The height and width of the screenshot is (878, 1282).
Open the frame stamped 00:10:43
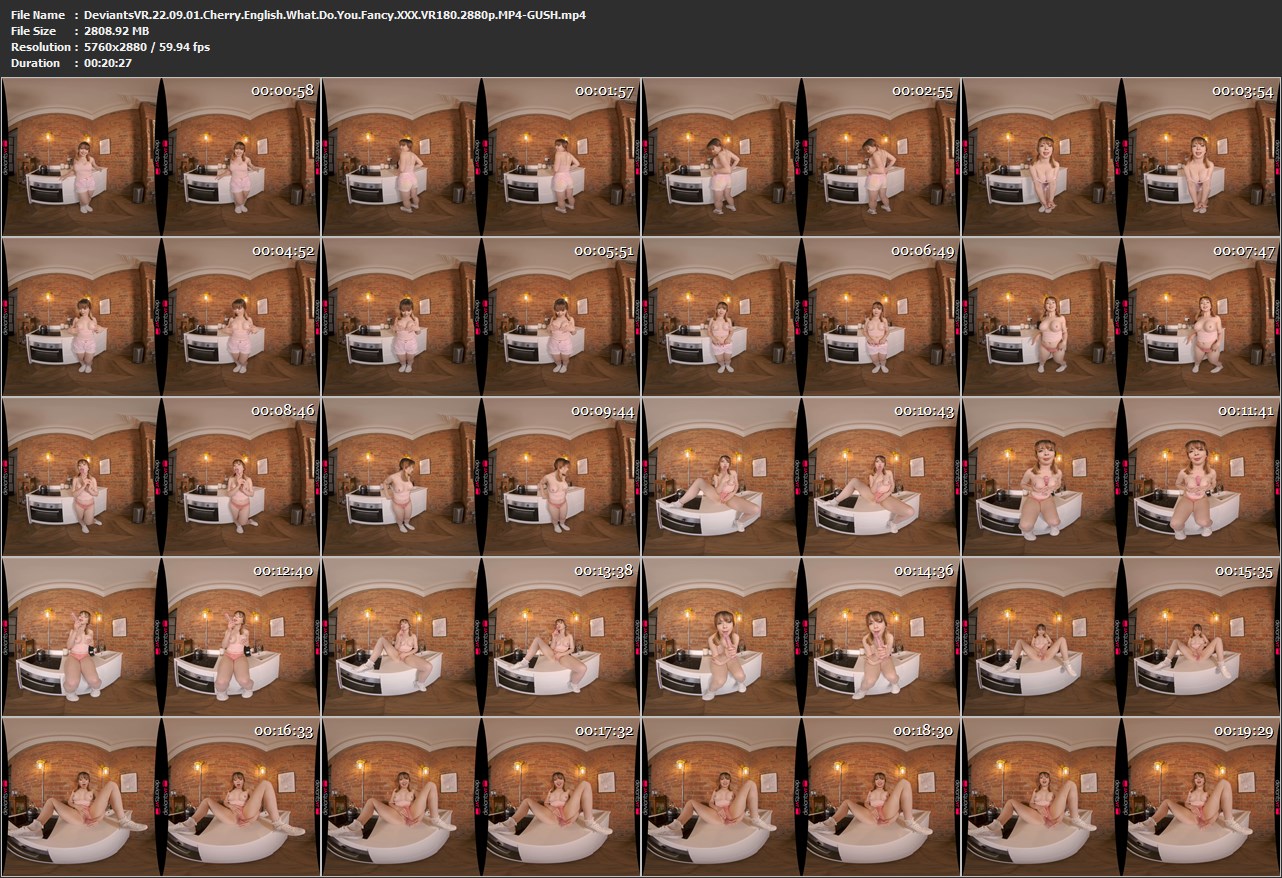[x=800, y=476]
